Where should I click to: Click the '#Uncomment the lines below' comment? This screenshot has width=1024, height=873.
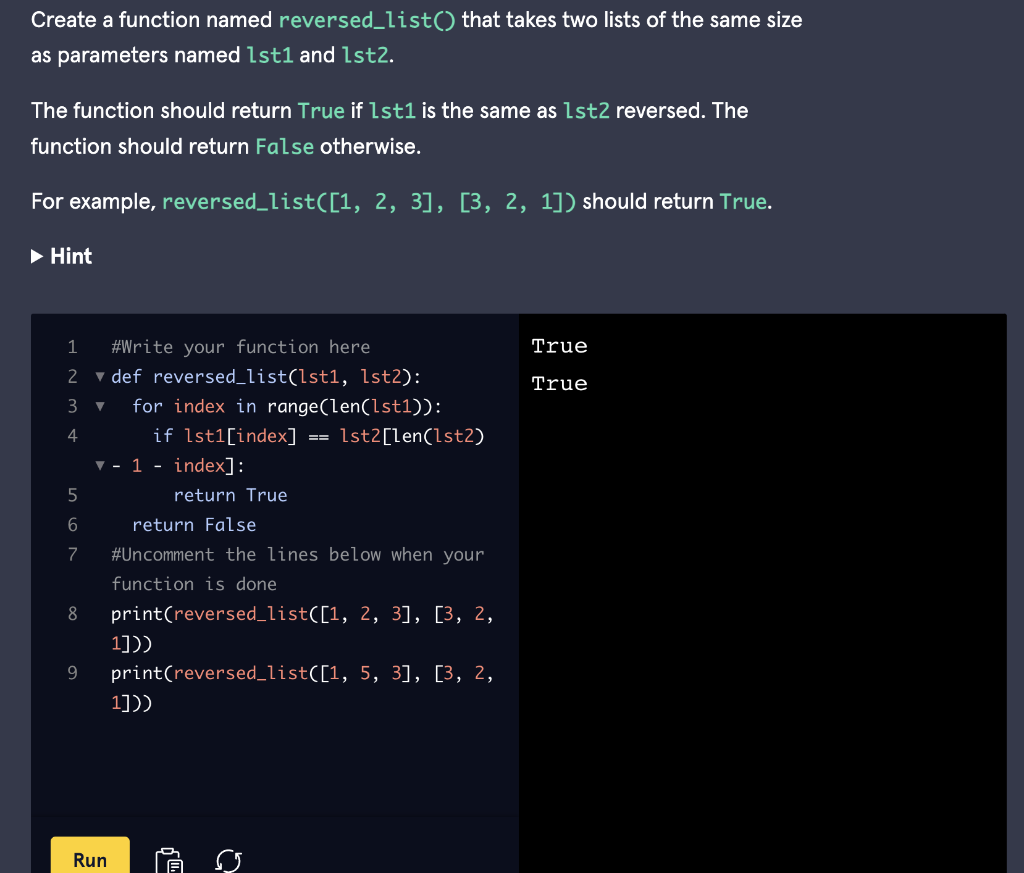[x=298, y=569]
